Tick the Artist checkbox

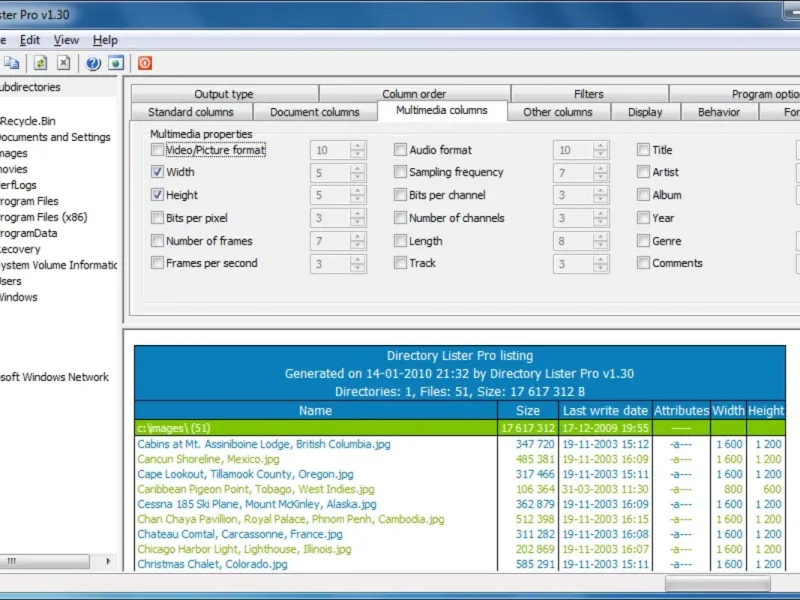(x=643, y=172)
